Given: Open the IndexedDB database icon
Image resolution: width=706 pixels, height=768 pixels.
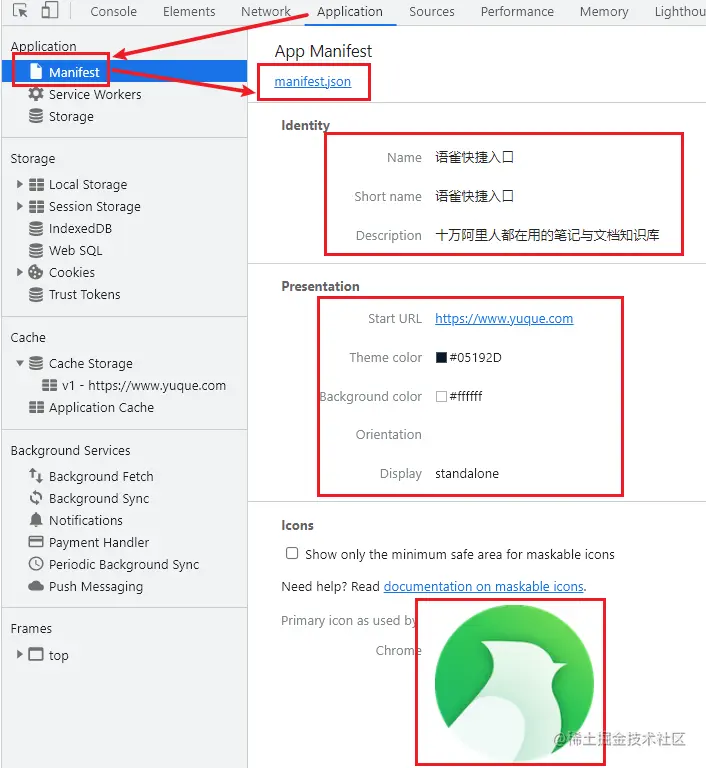Looking at the screenshot, I should click(x=36, y=228).
